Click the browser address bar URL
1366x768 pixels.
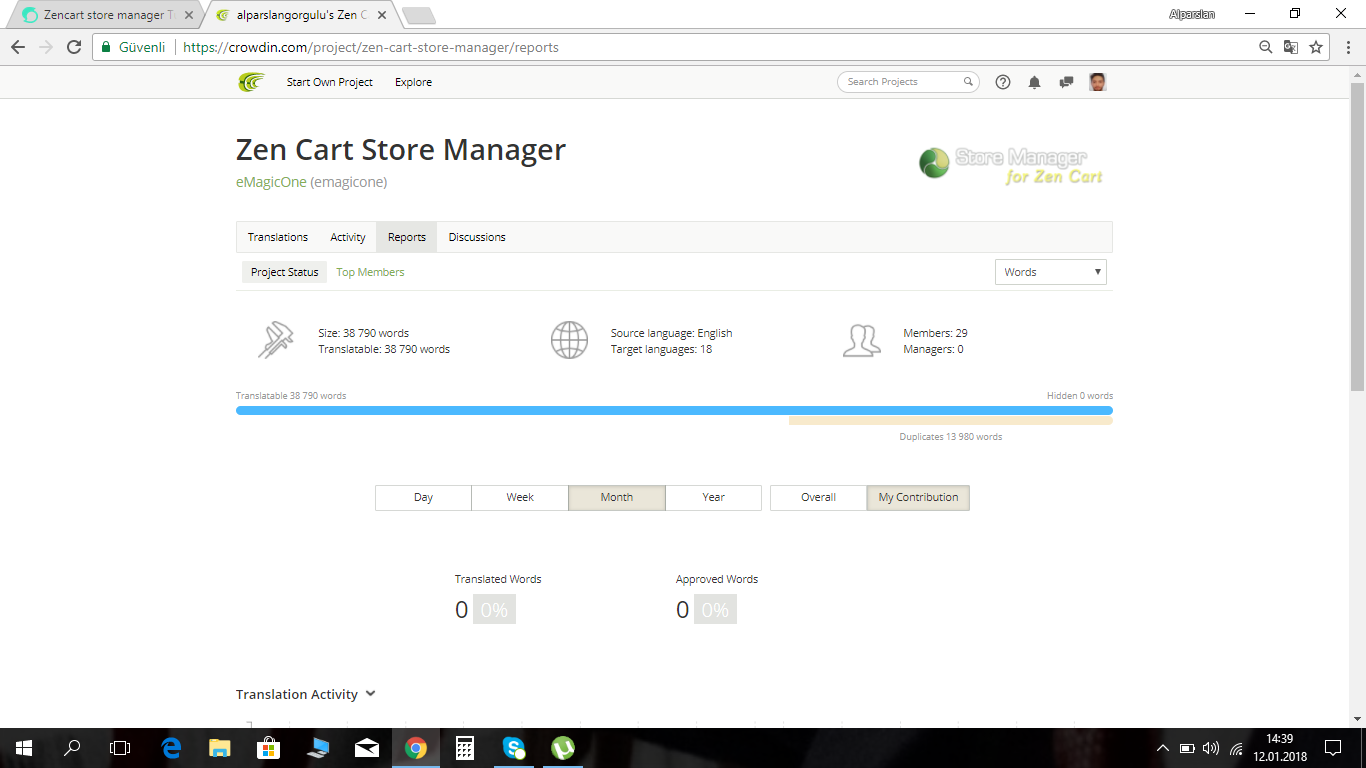(371, 47)
